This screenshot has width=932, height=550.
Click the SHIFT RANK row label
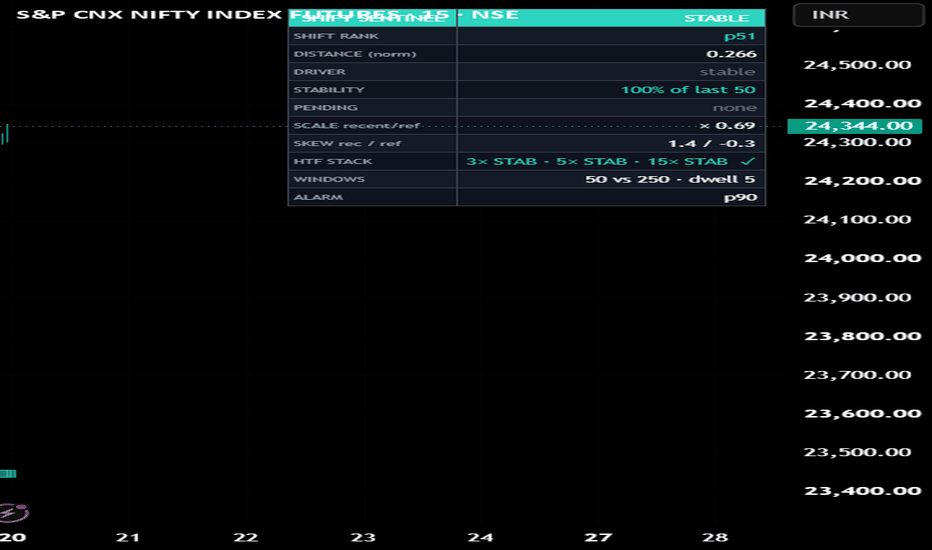(x=336, y=36)
